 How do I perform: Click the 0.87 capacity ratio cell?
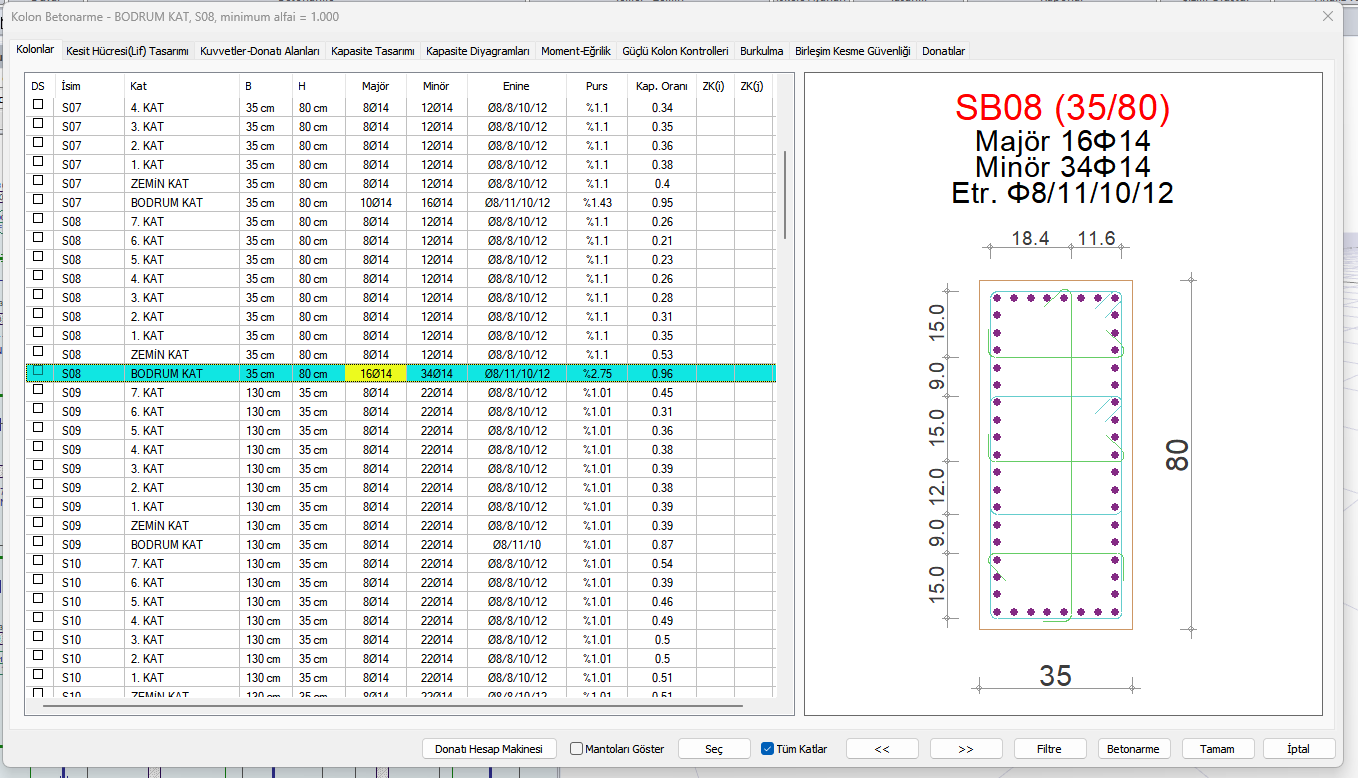pos(661,545)
